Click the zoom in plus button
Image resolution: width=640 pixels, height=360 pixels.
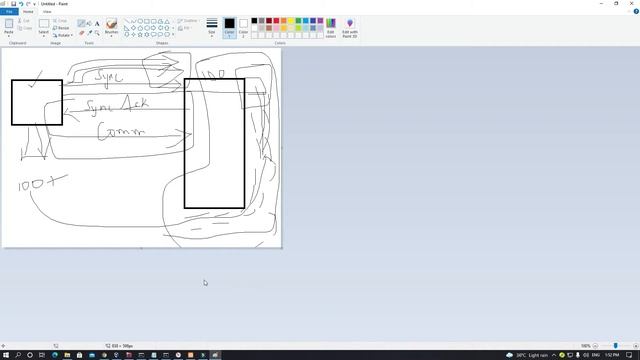coord(636,346)
